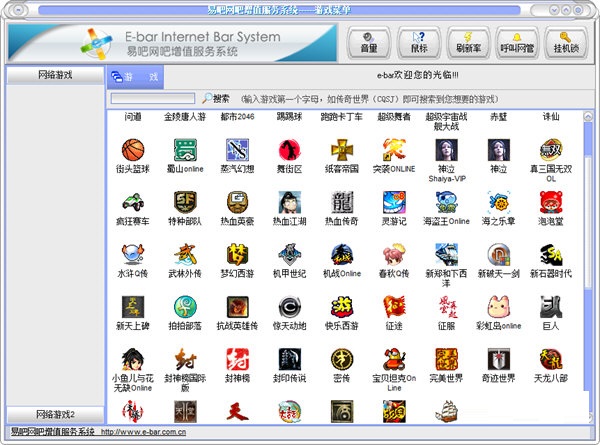The height and width of the screenshot is (445, 600).
Task: Launch the 奇迹世界 game icon
Action: [499, 359]
